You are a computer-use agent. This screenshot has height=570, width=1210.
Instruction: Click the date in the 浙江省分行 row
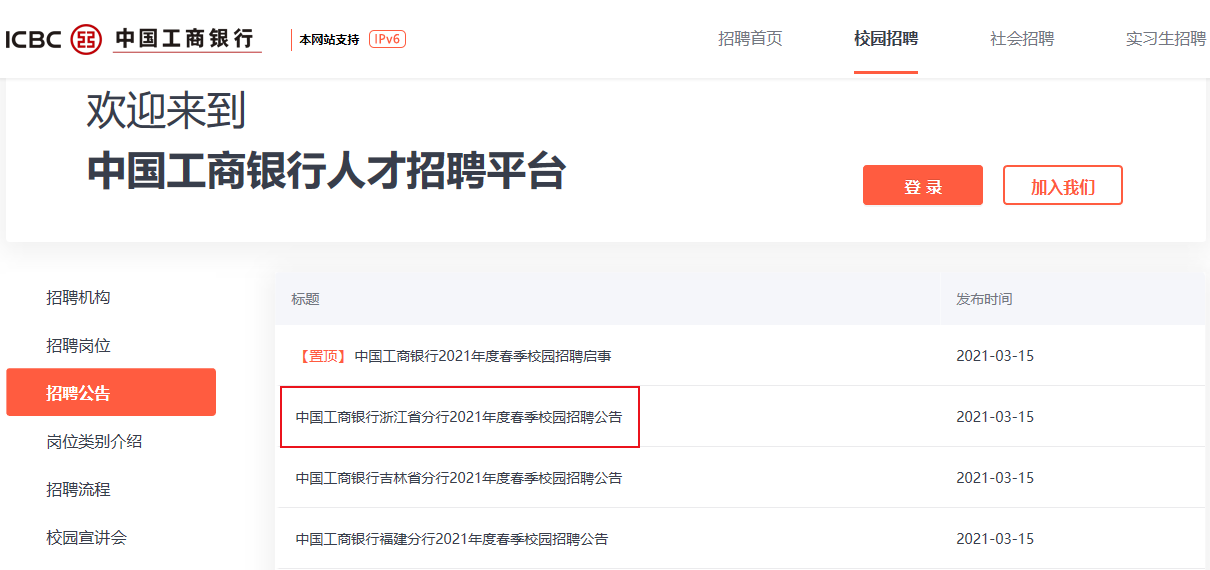pos(995,417)
